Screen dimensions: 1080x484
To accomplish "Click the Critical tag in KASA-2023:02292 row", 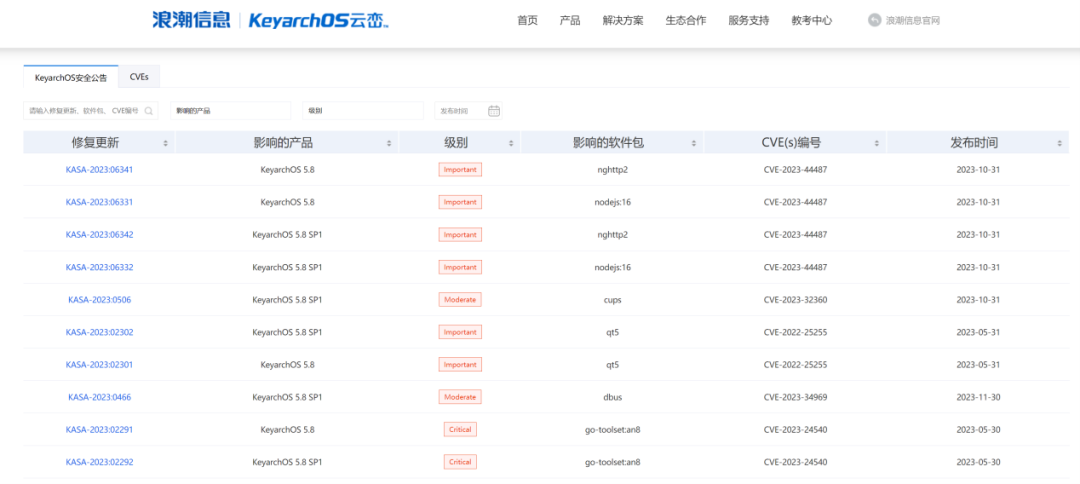I will point(460,462).
